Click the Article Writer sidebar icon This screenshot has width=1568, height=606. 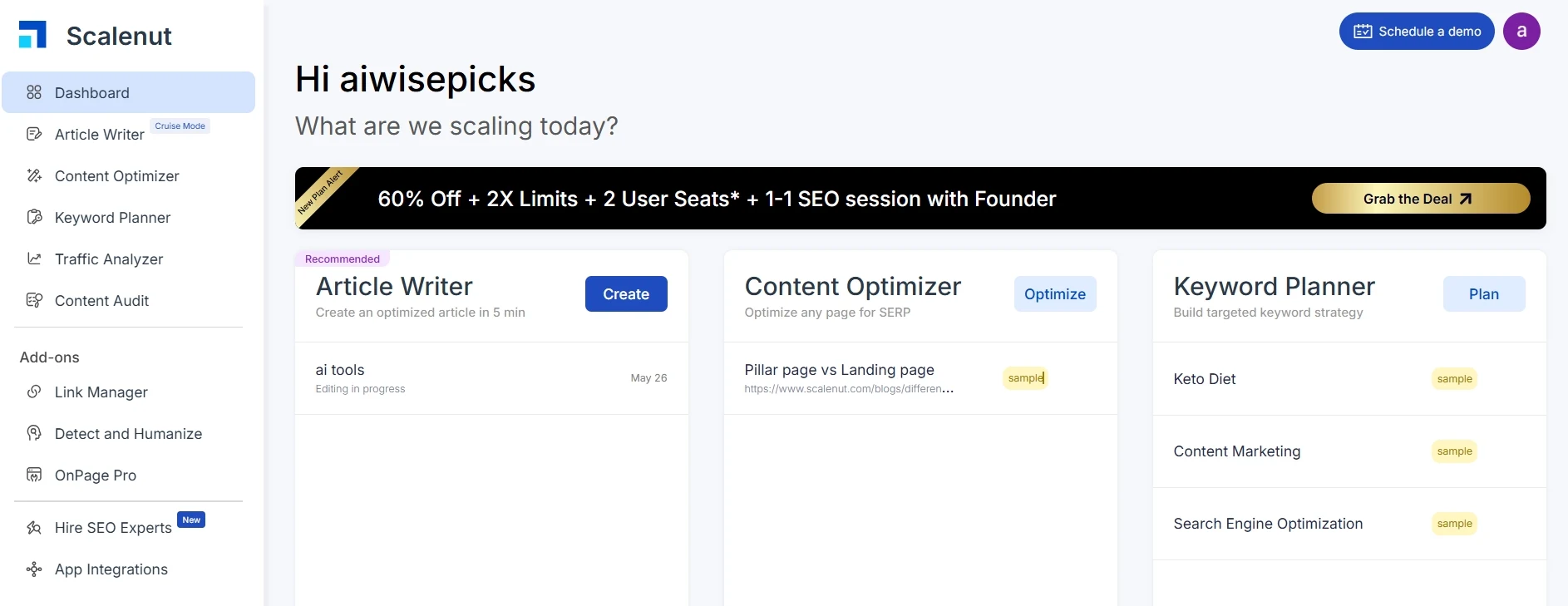(34, 134)
